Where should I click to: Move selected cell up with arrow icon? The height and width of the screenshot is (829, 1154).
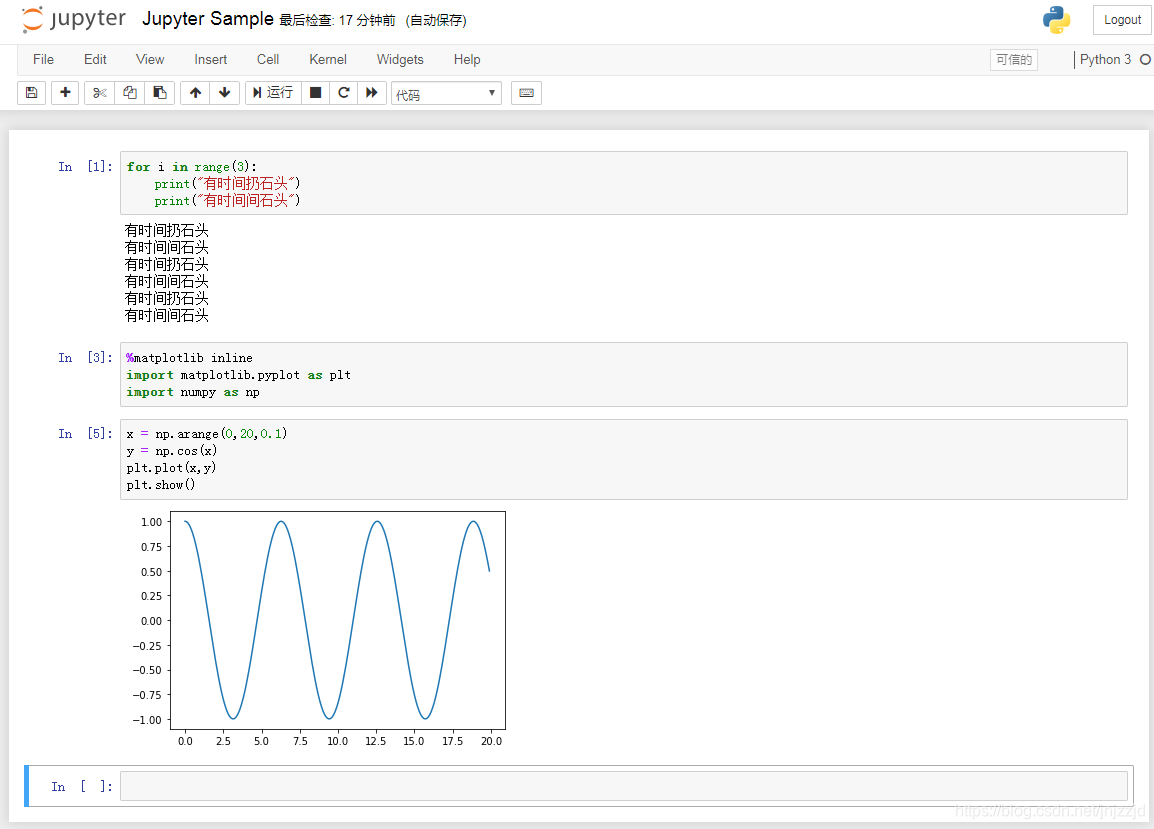(x=195, y=92)
